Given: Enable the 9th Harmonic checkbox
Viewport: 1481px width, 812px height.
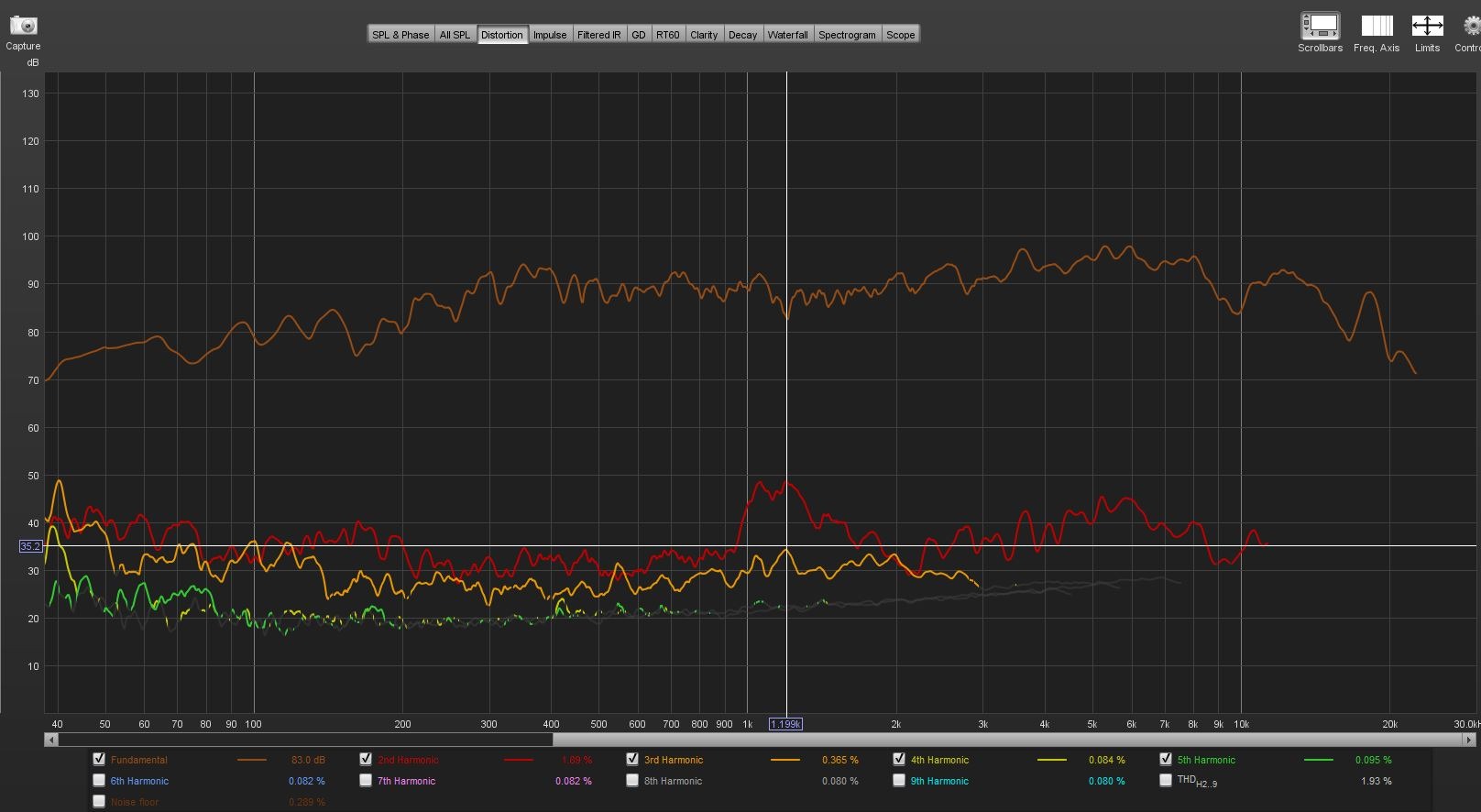Looking at the screenshot, I should [x=899, y=780].
